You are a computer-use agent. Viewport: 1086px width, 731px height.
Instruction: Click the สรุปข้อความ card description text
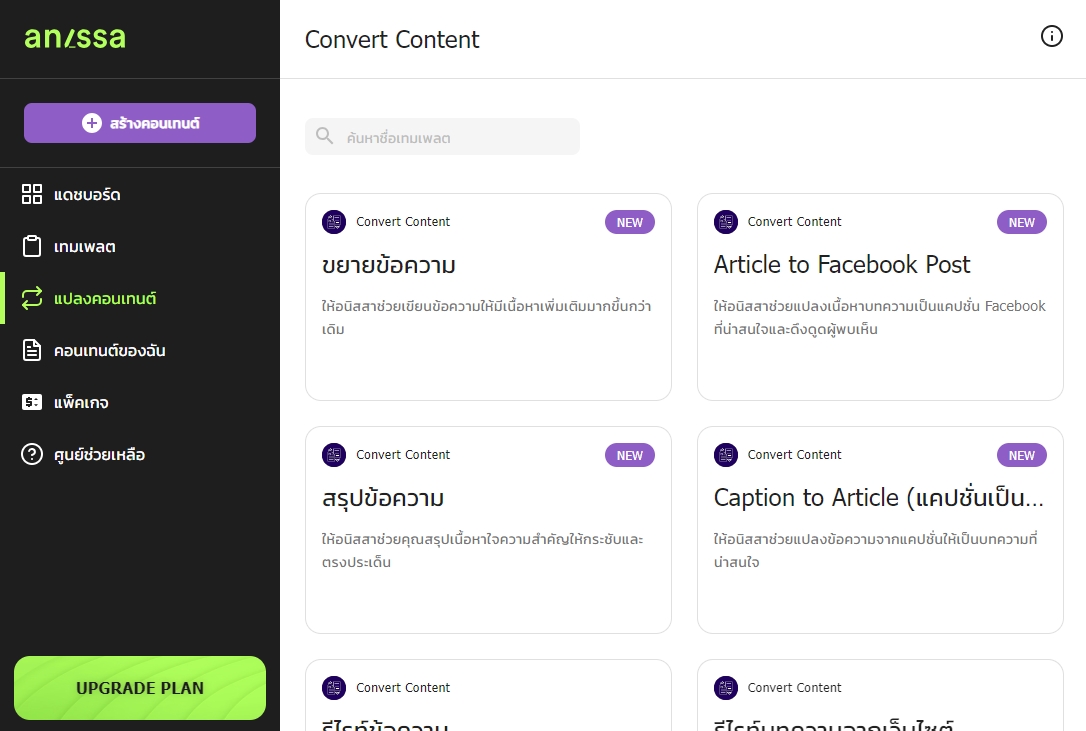pyautogui.click(x=482, y=550)
